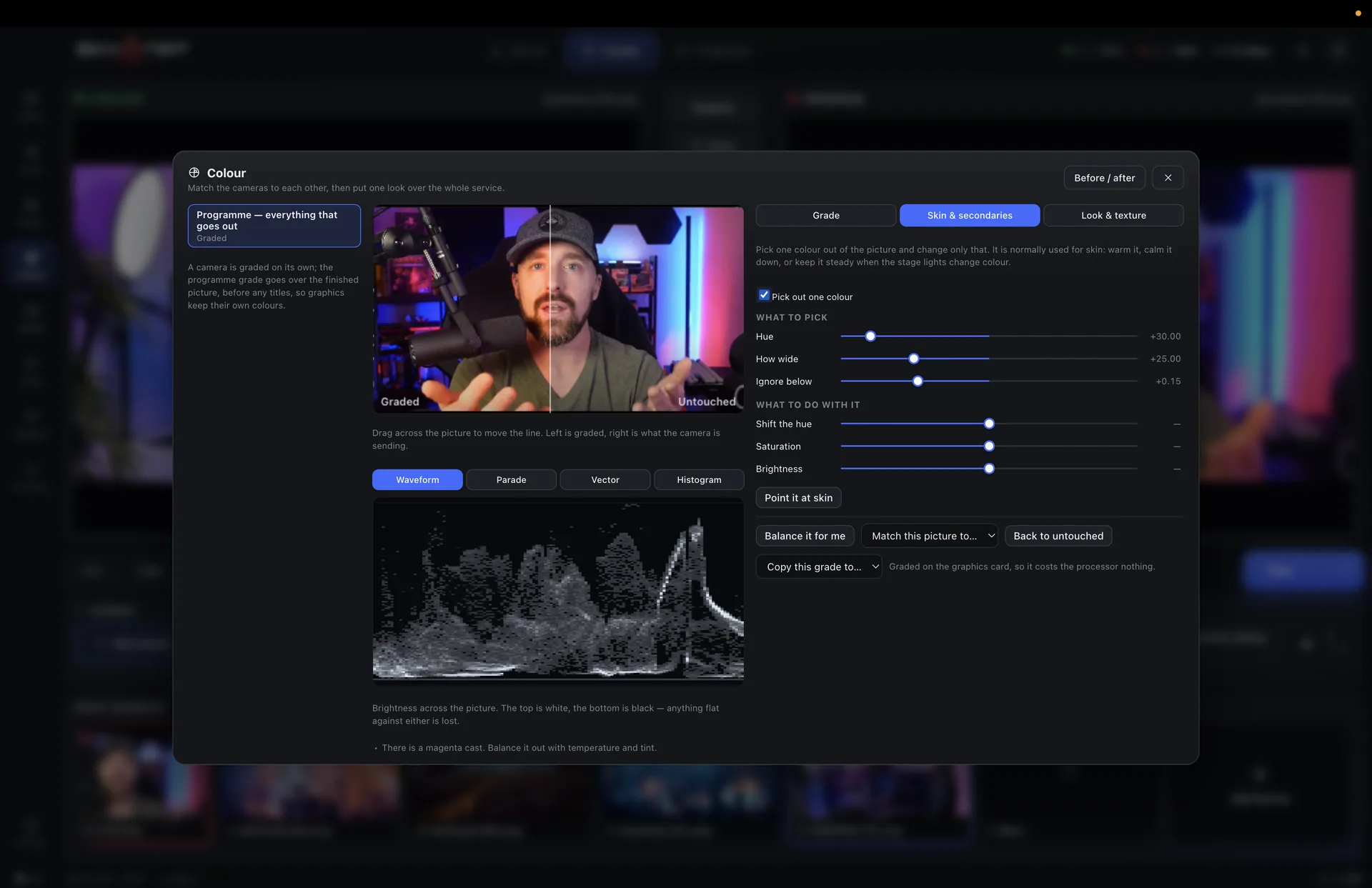1372x888 pixels.
Task: Close the Colour dialog with the X
Action: pos(1168,178)
